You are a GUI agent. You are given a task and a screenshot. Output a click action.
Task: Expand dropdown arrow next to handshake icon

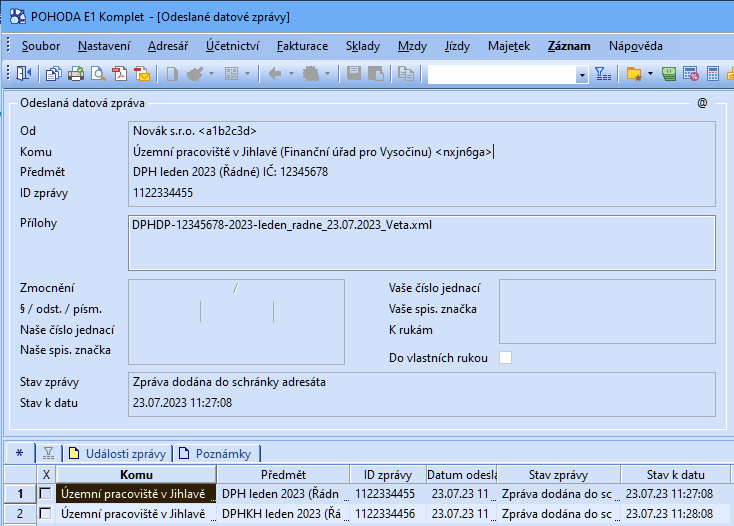[211, 73]
